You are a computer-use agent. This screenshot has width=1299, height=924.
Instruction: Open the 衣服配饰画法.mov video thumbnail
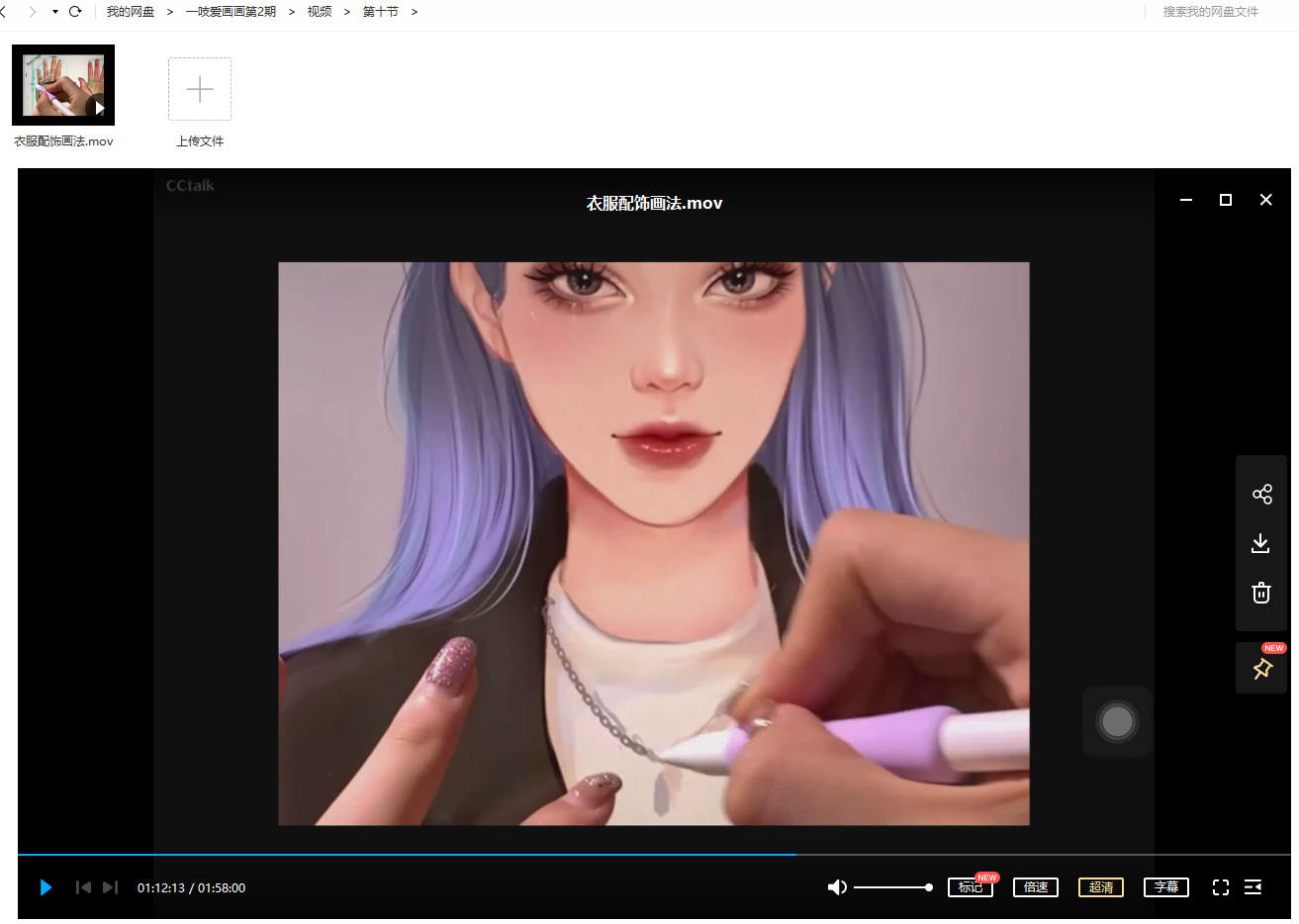[63, 85]
